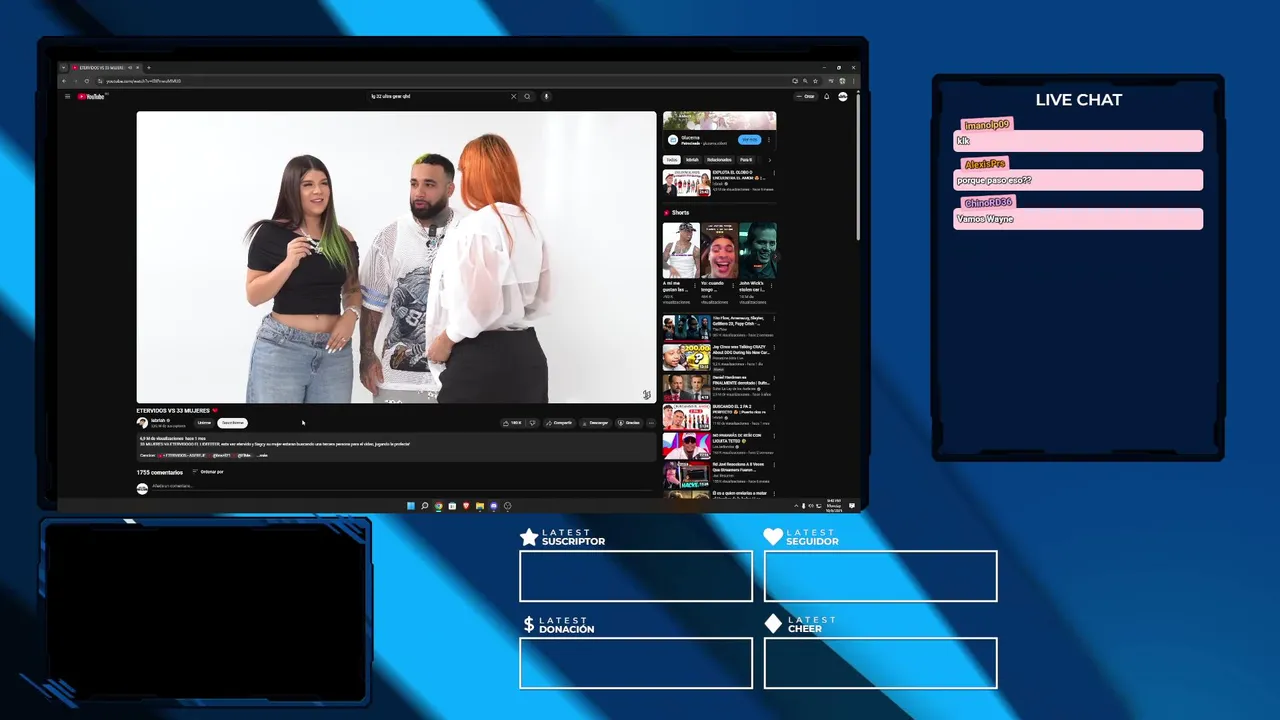Click chat message 'porque paso eso??'

pyautogui.click(x=1078, y=181)
